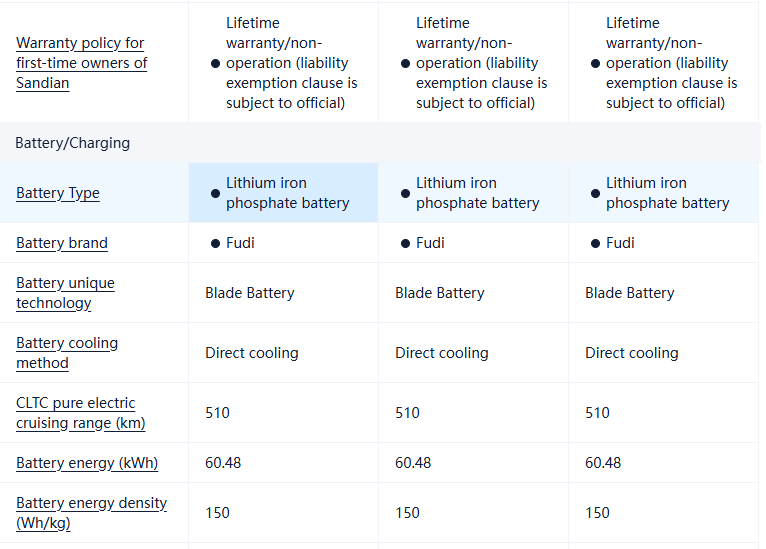This screenshot has height=549, width=766.
Task: Click the Sandian warranty policy row label
Action: [x=81, y=63]
